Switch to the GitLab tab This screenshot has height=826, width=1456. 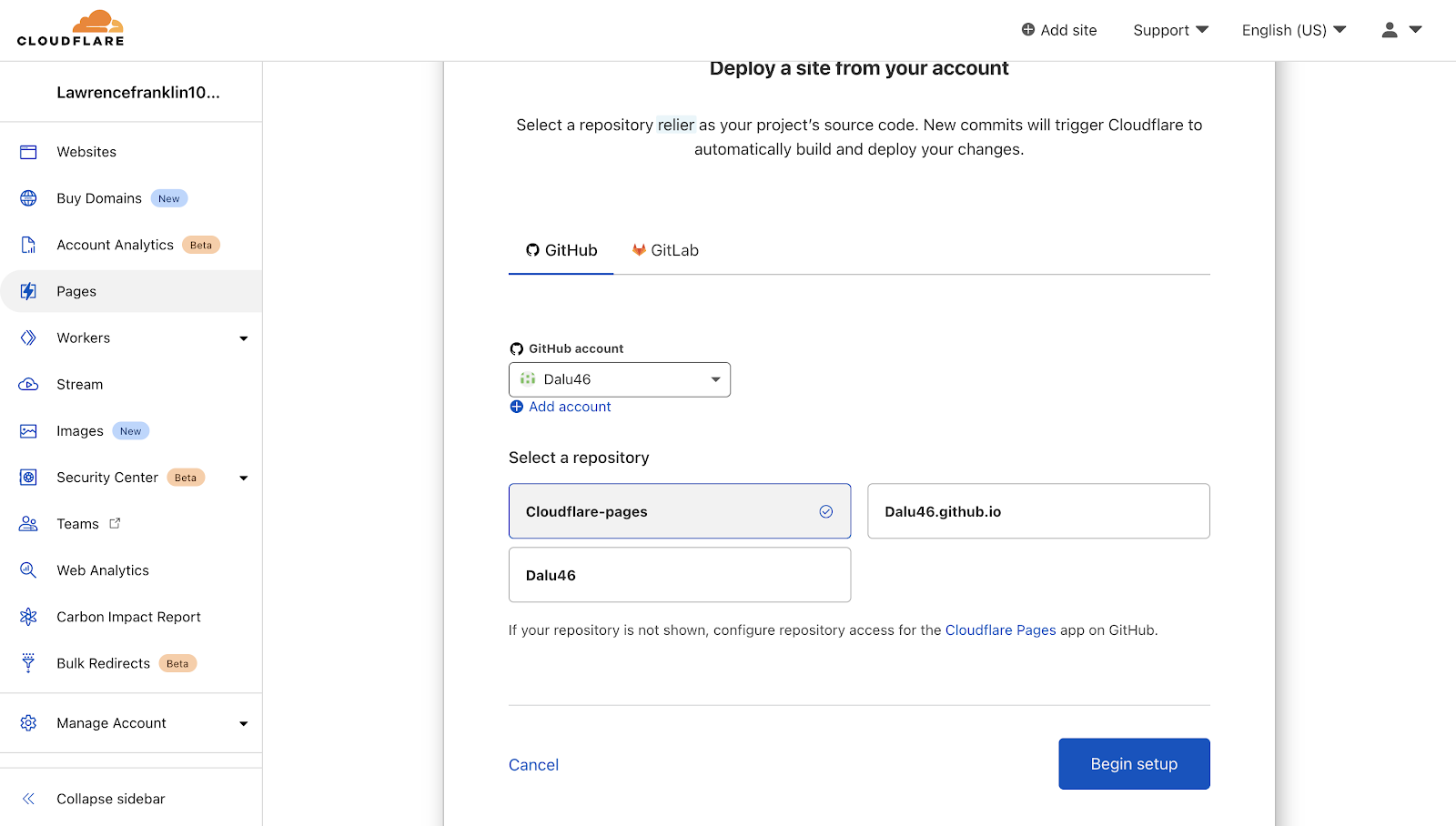[665, 250]
